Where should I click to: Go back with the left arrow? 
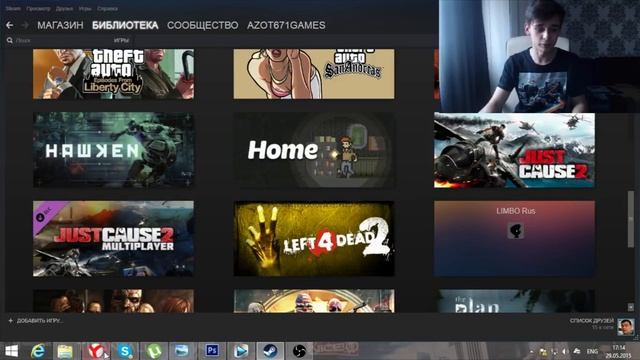[x=9, y=25]
